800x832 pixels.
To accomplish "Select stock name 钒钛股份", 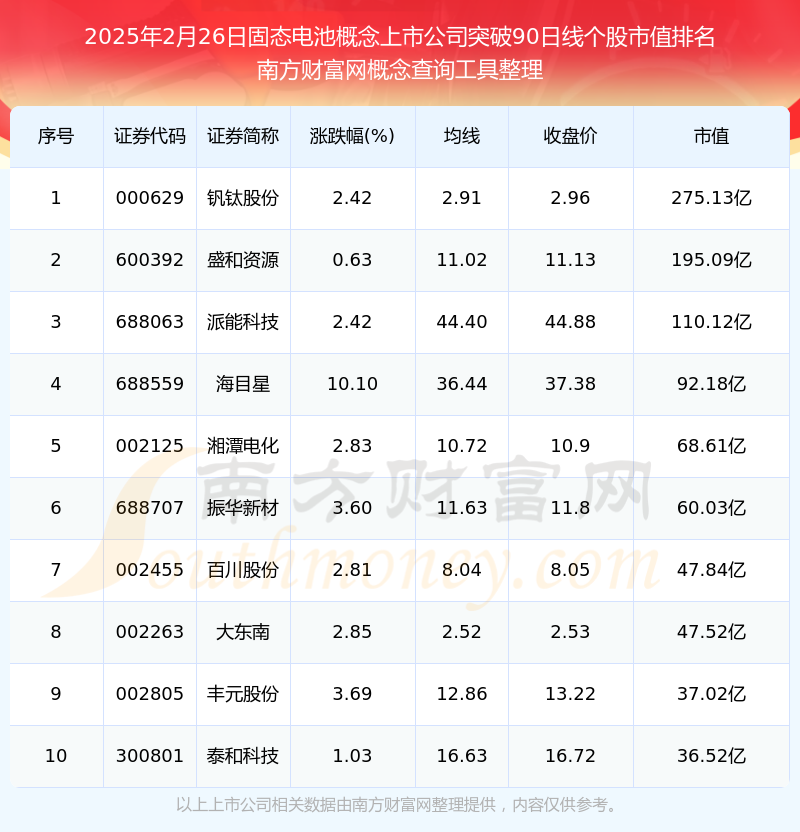I will [243, 198].
